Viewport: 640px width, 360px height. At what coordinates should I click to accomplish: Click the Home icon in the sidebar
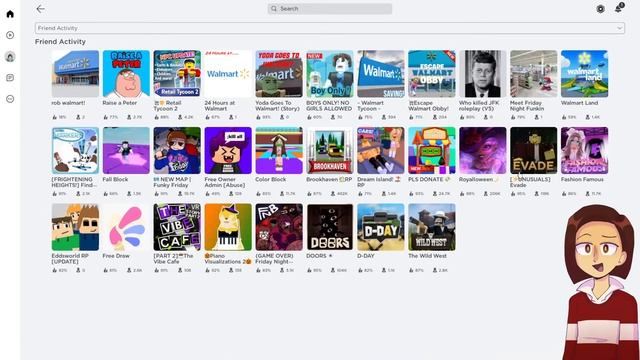(x=10, y=14)
